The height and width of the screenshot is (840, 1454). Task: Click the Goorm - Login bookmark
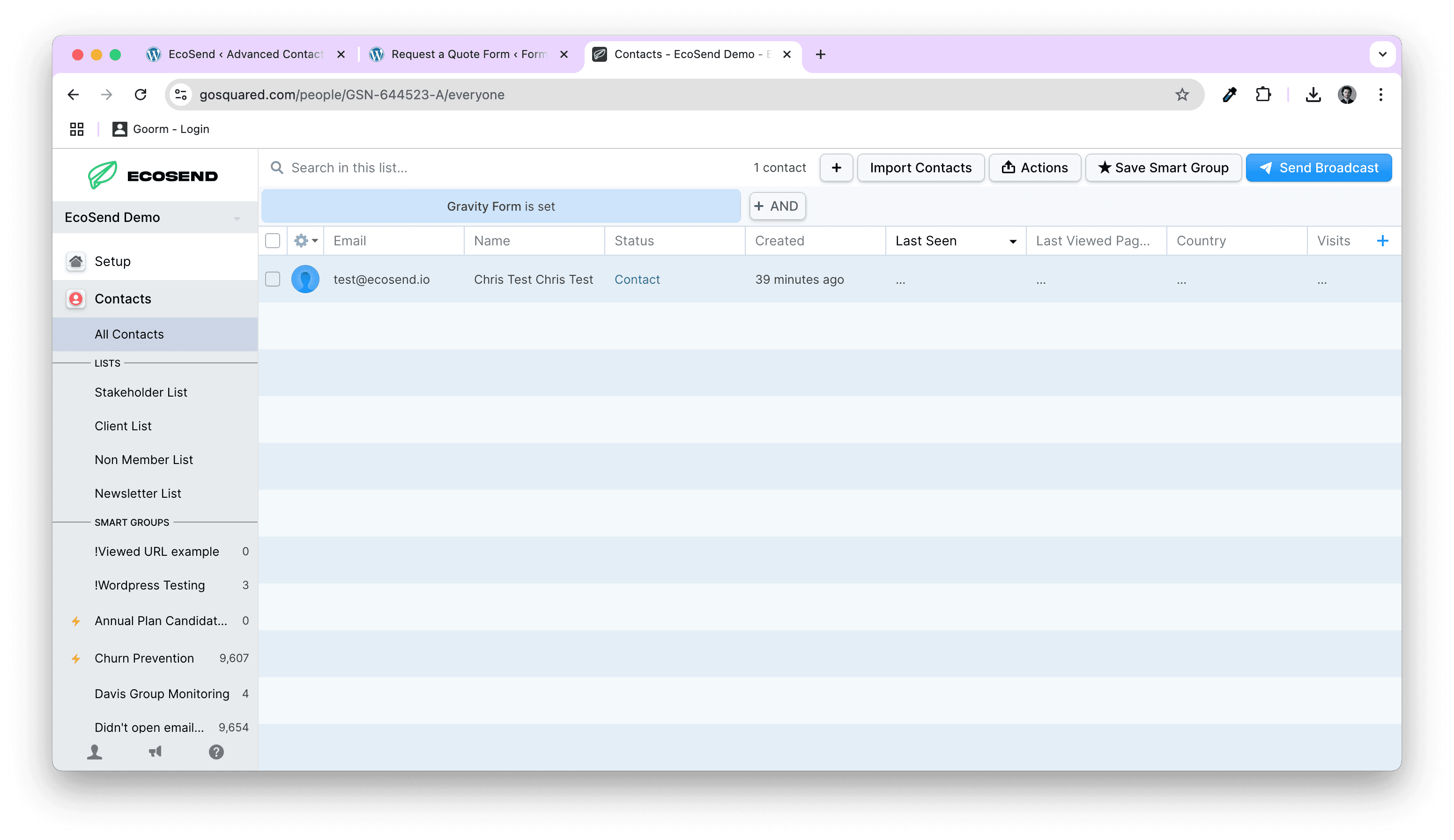pos(161,129)
